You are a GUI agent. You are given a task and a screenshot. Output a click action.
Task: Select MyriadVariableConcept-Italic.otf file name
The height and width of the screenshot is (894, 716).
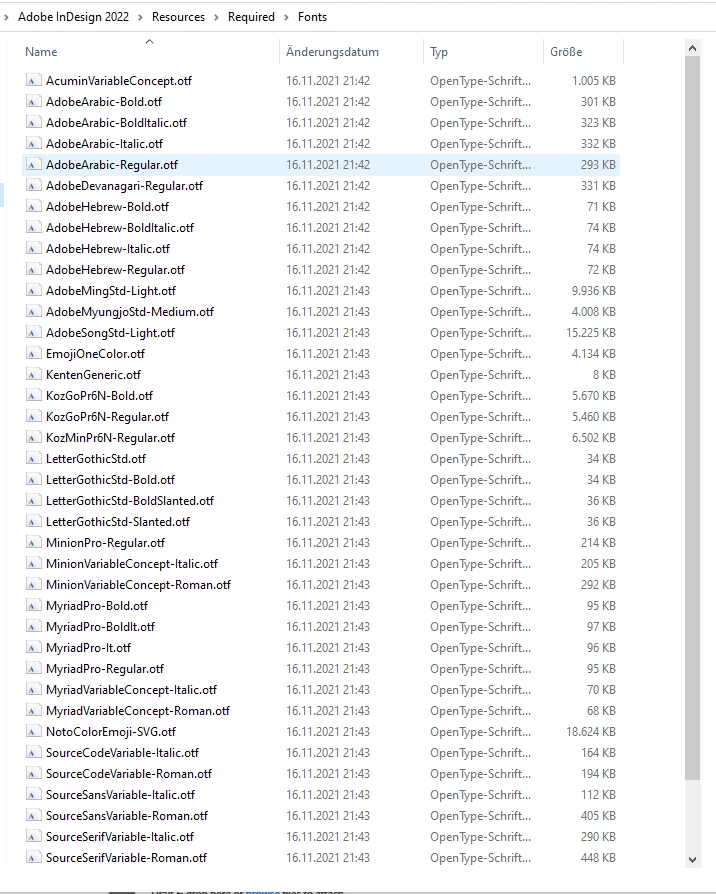[132, 690]
